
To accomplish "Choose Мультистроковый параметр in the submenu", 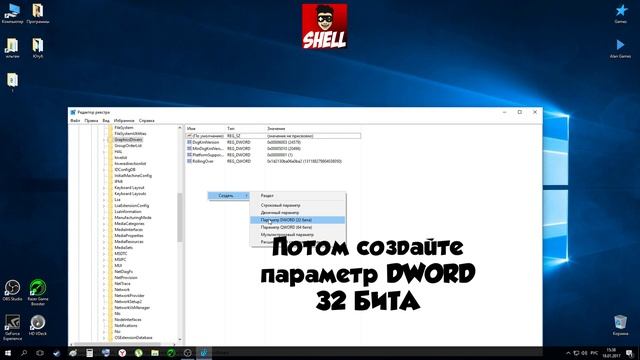I will pos(298,235).
